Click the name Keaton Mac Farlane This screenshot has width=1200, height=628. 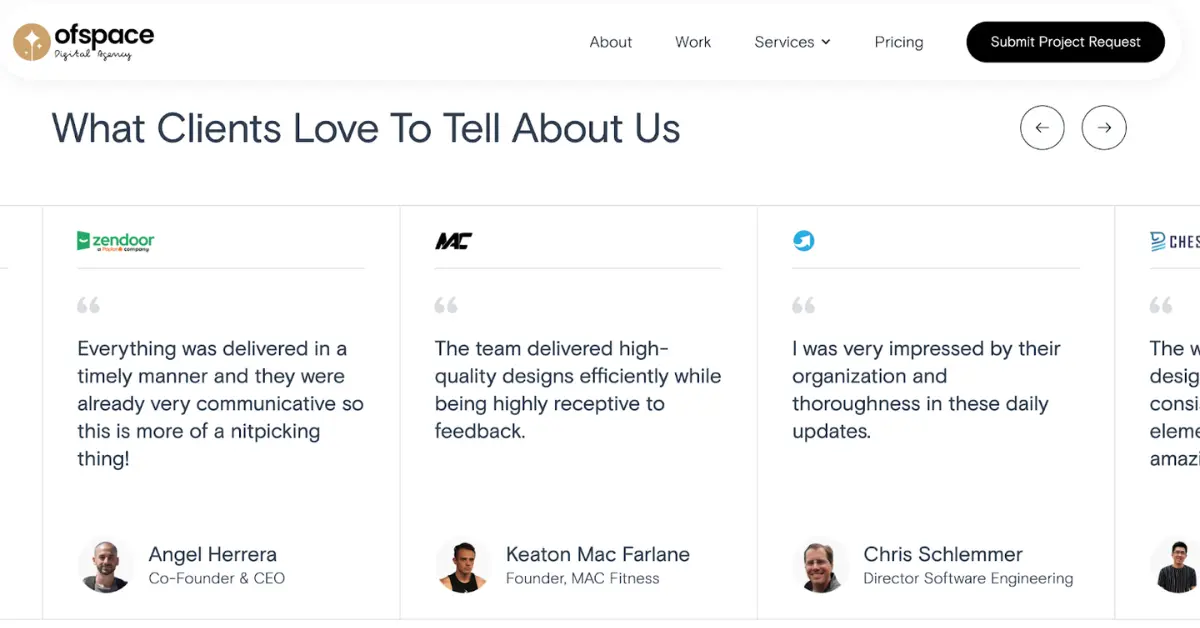[x=598, y=554]
